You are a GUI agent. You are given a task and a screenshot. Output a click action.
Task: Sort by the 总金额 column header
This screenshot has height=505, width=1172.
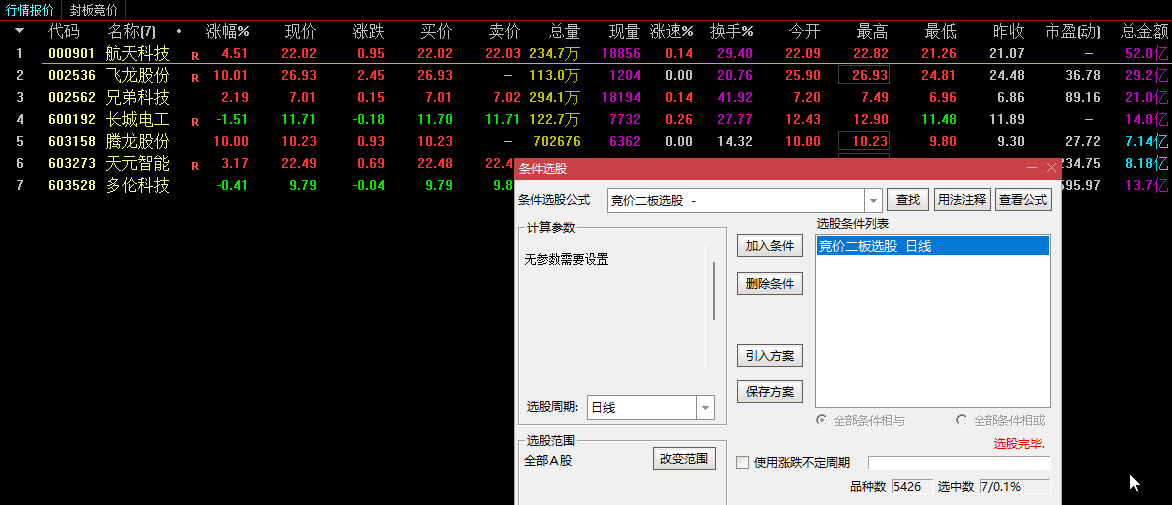(1144, 31)
